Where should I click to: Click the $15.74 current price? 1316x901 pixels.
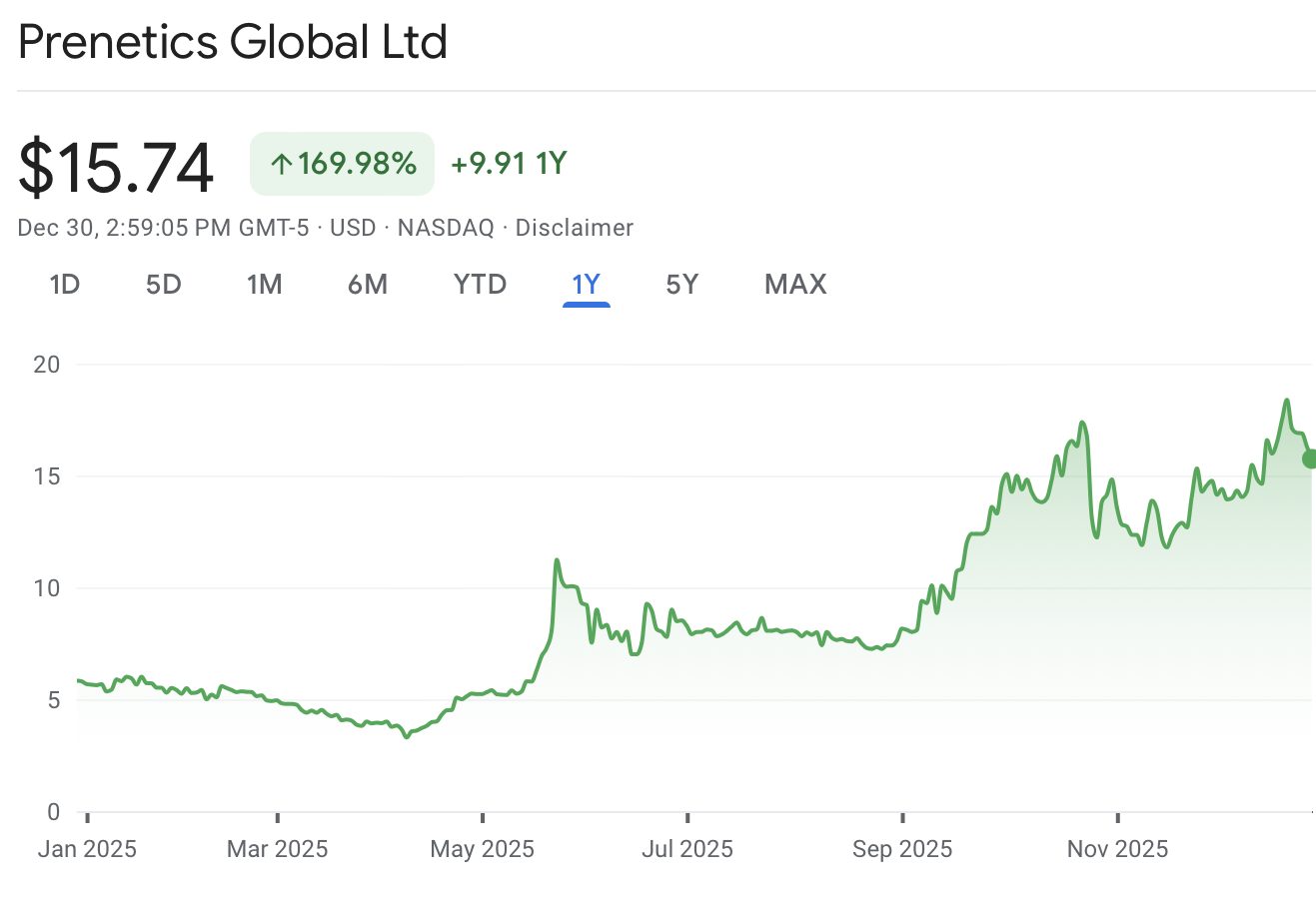point(115,165)
